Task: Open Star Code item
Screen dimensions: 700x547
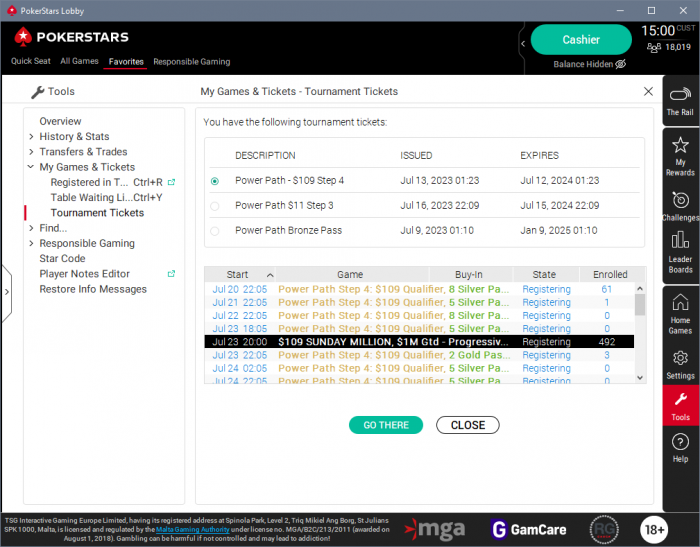Action: click(x=62, y=259)
